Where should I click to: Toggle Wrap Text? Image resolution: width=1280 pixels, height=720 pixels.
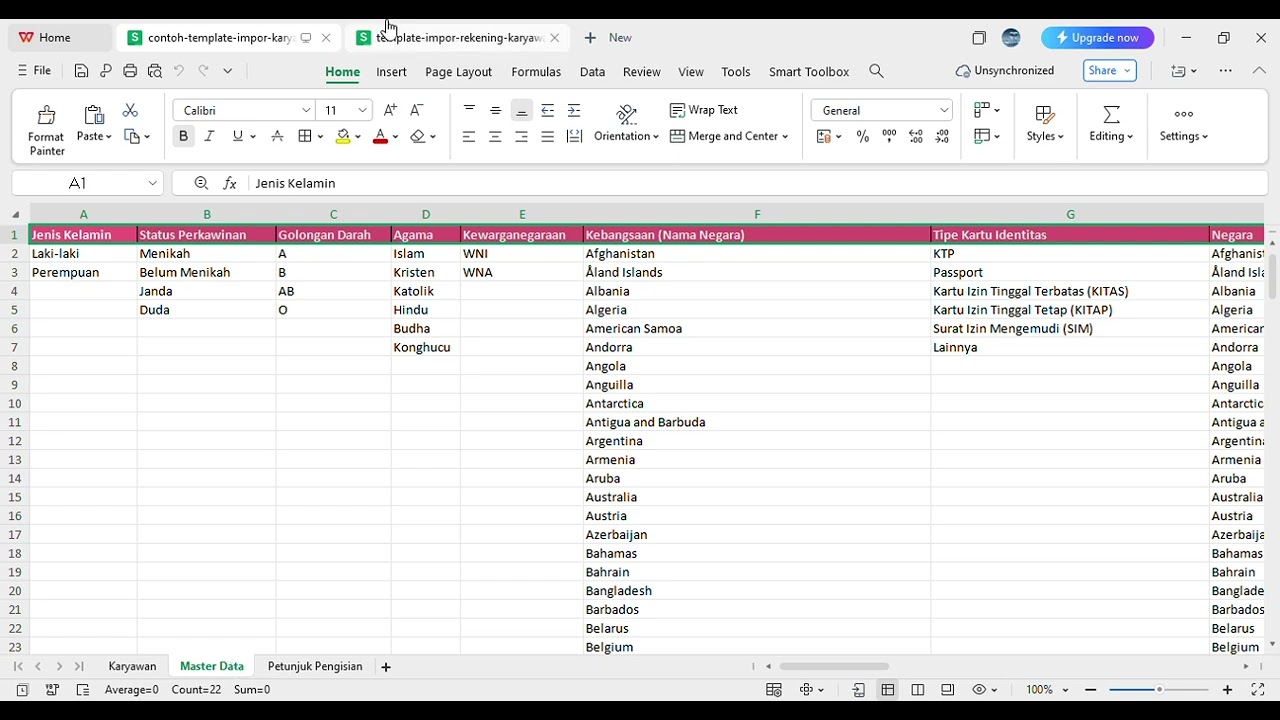[704, 110]
